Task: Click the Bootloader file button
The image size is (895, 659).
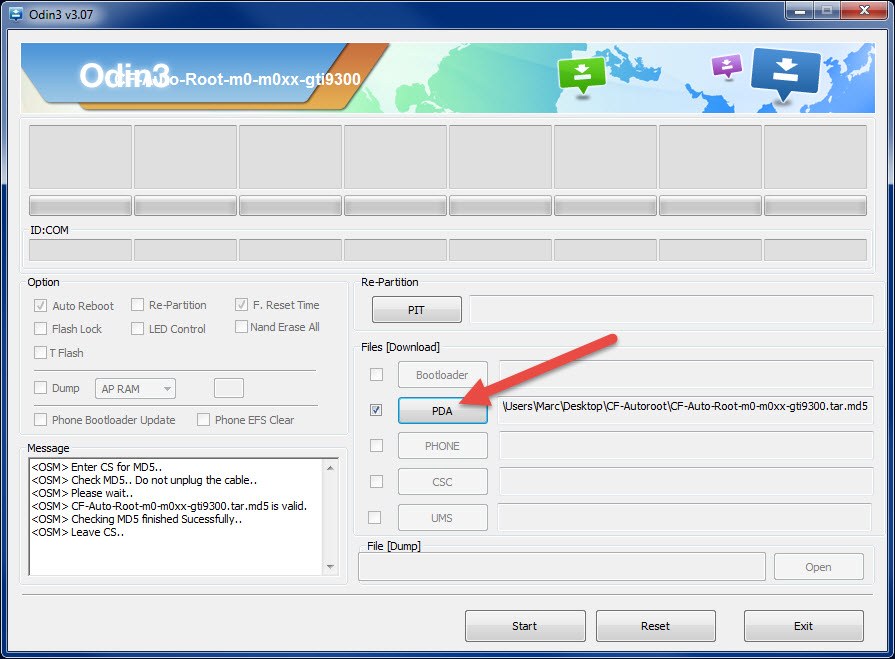Action: (443, 375)
